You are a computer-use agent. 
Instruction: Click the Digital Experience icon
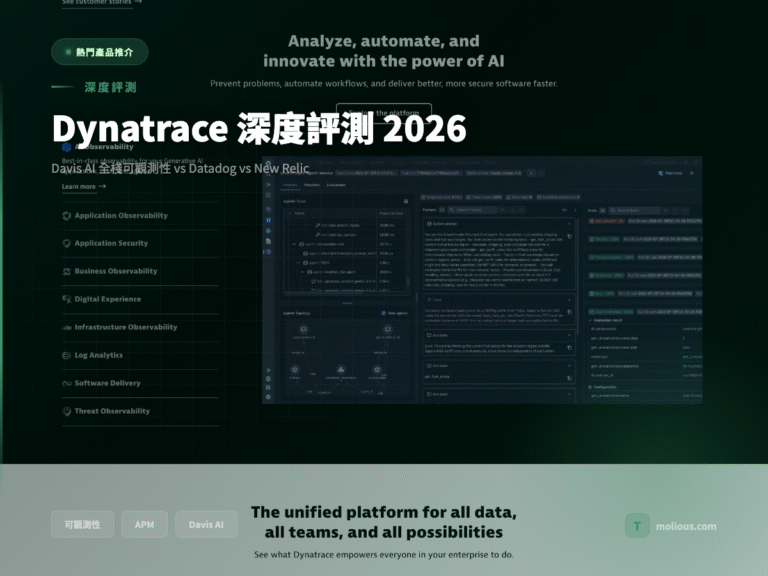pyautogui.click(x=67, y=299)
